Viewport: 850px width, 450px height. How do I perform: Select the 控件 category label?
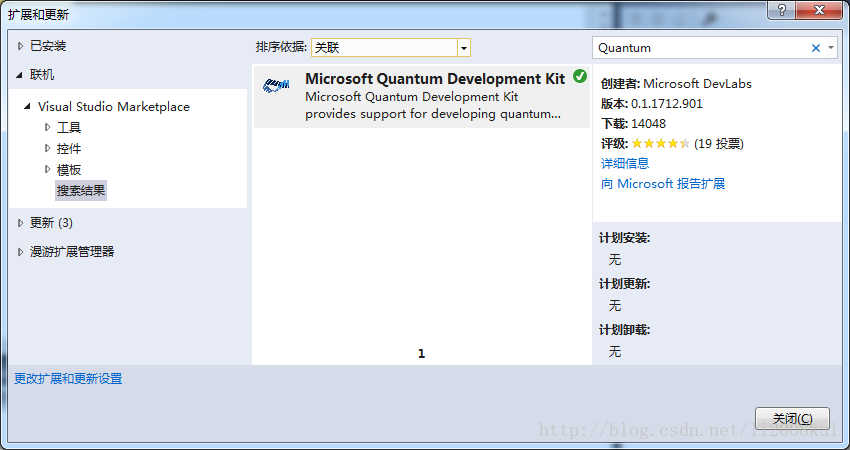[69, 149]
